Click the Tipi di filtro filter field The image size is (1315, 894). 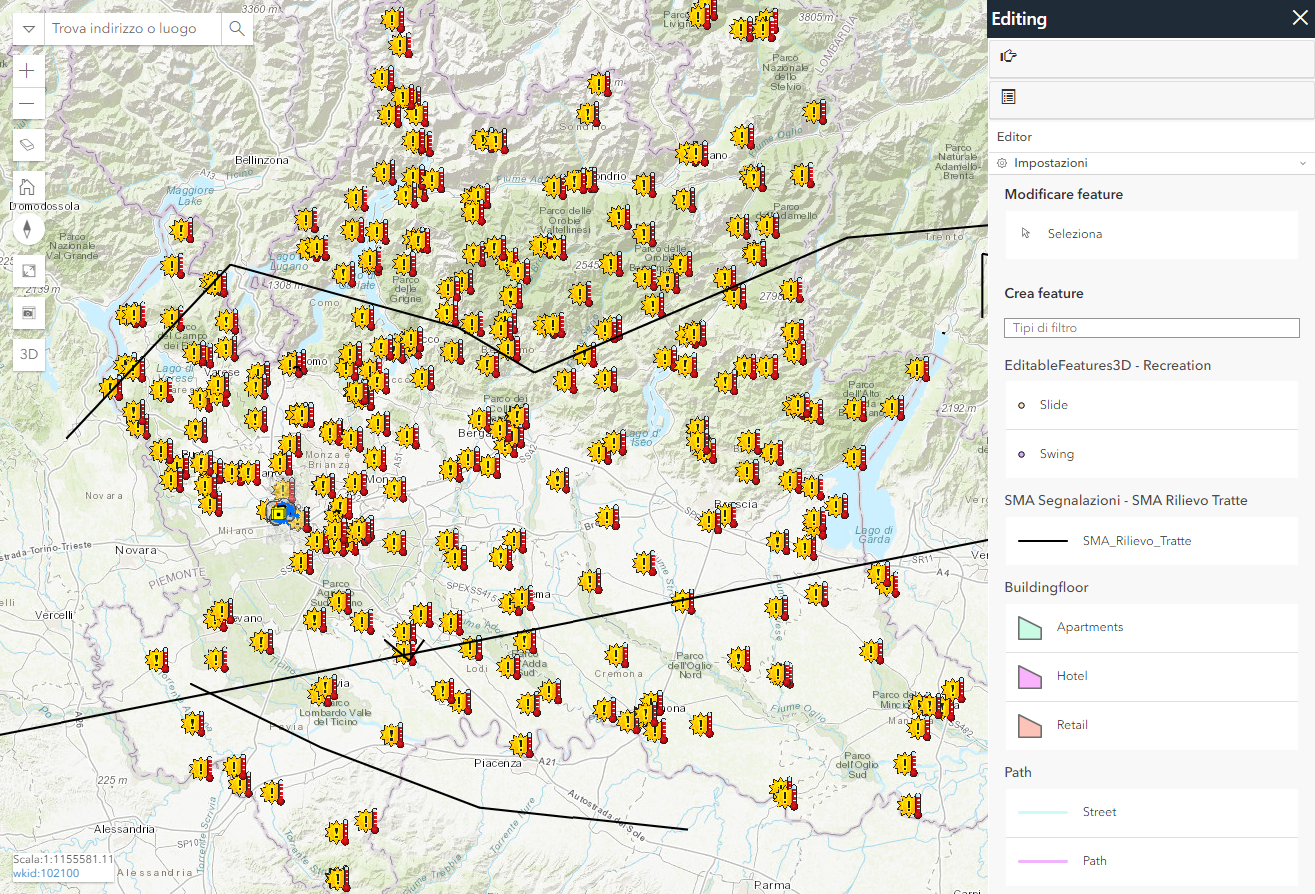coord(1151,328)
